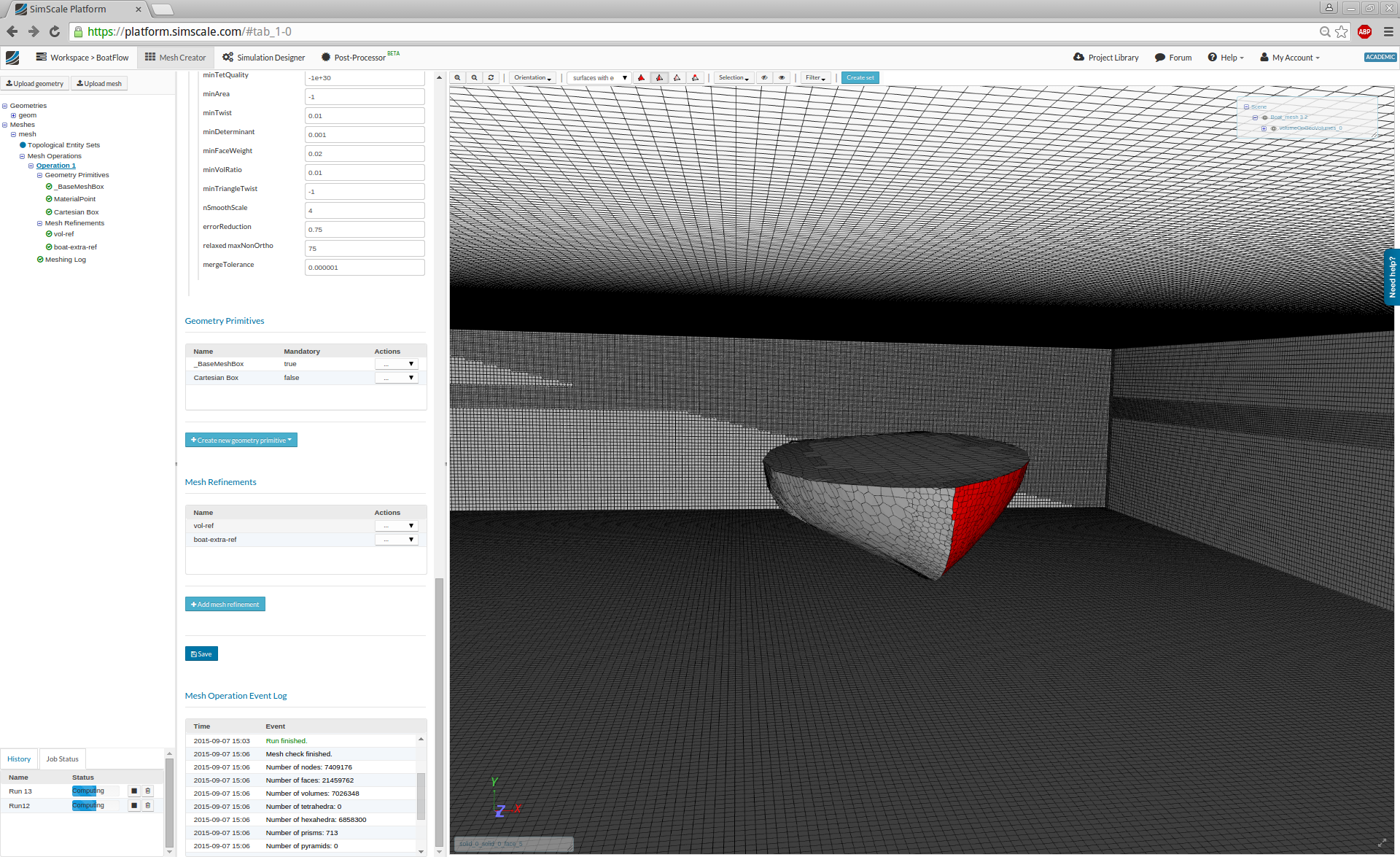This screenshot has width=1400, height=857.
Task: Click the Create set button
Action: pyautogui.click(x=860, y=77)
